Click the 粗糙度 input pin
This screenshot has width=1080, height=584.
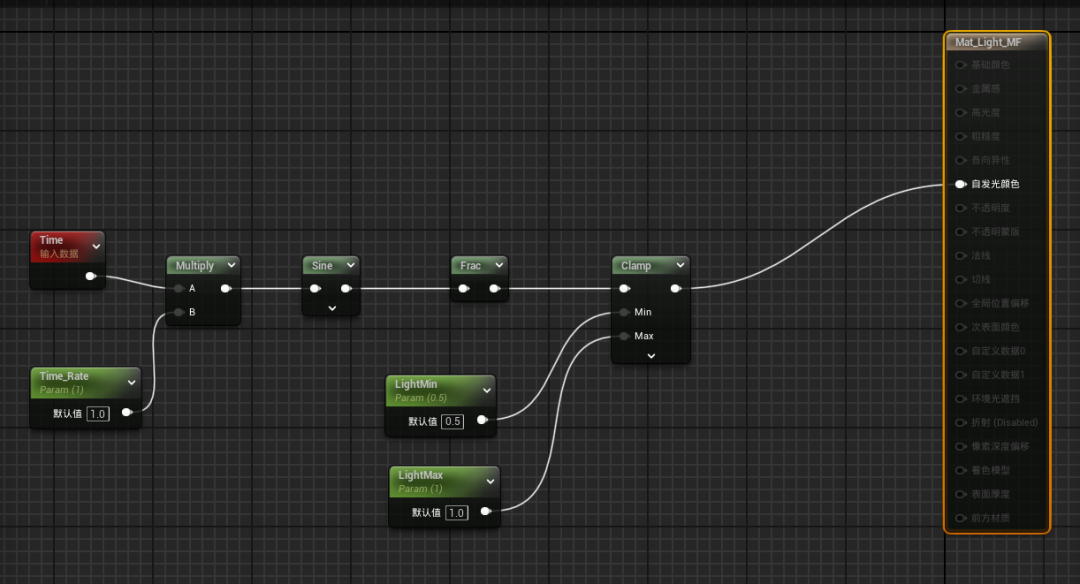tap(961, 136)
